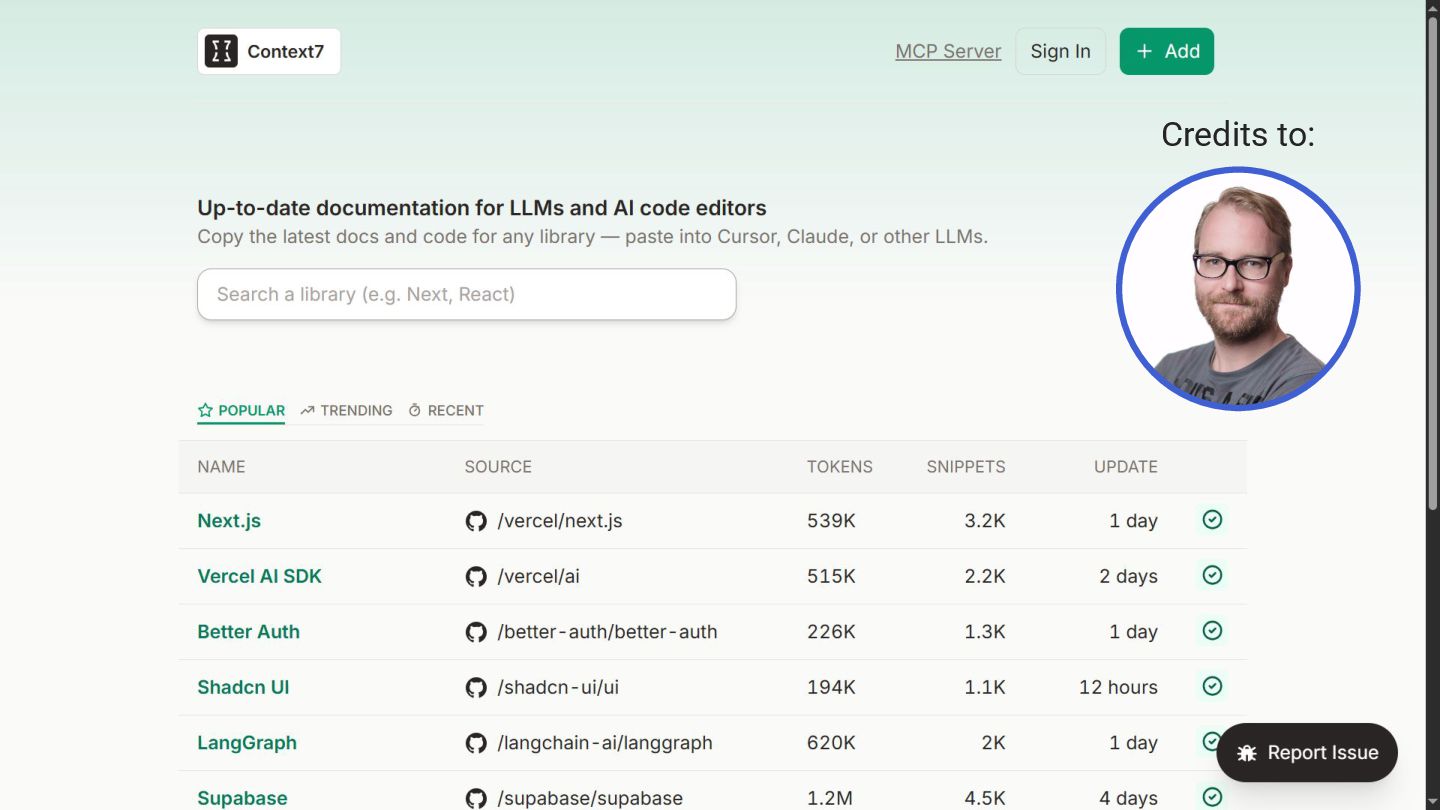Open the LangGraph library link
This screenshot has width=1440, height=810.
coord(247,743)
